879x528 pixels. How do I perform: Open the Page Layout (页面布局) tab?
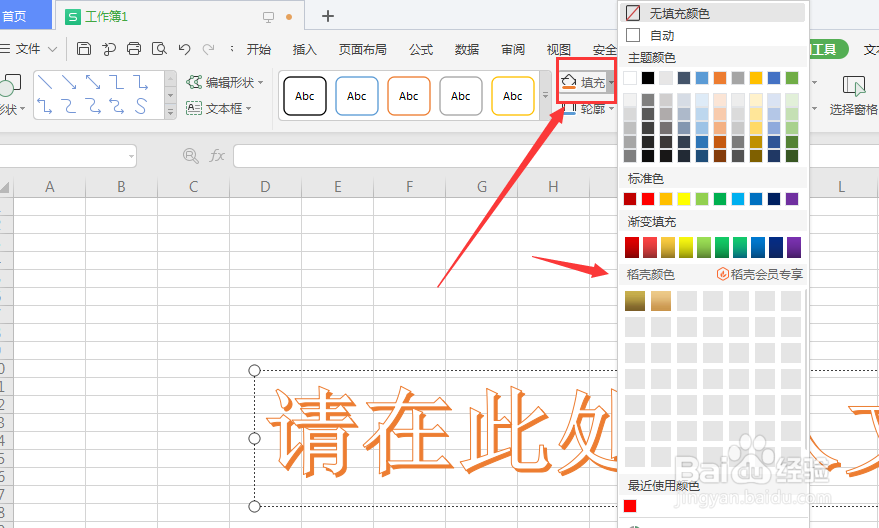[362, 49]
